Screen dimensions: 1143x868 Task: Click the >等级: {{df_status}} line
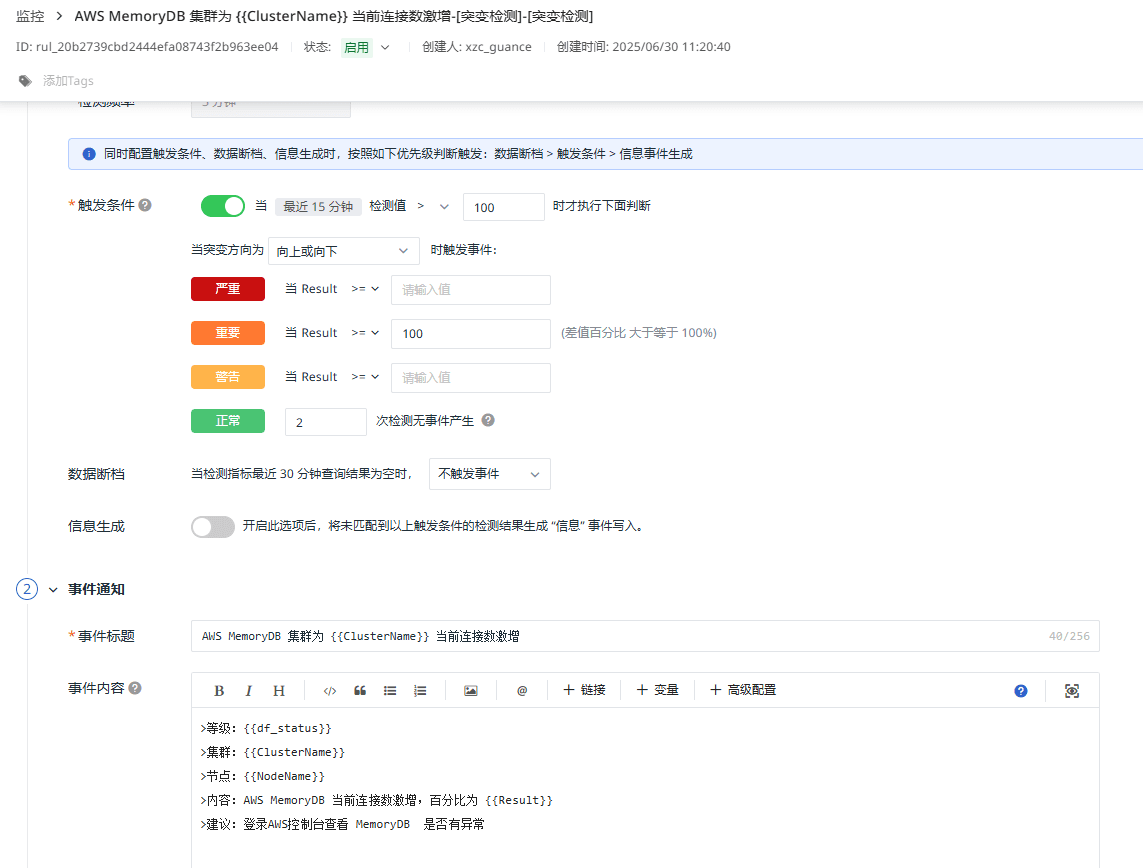coord(266,728)
